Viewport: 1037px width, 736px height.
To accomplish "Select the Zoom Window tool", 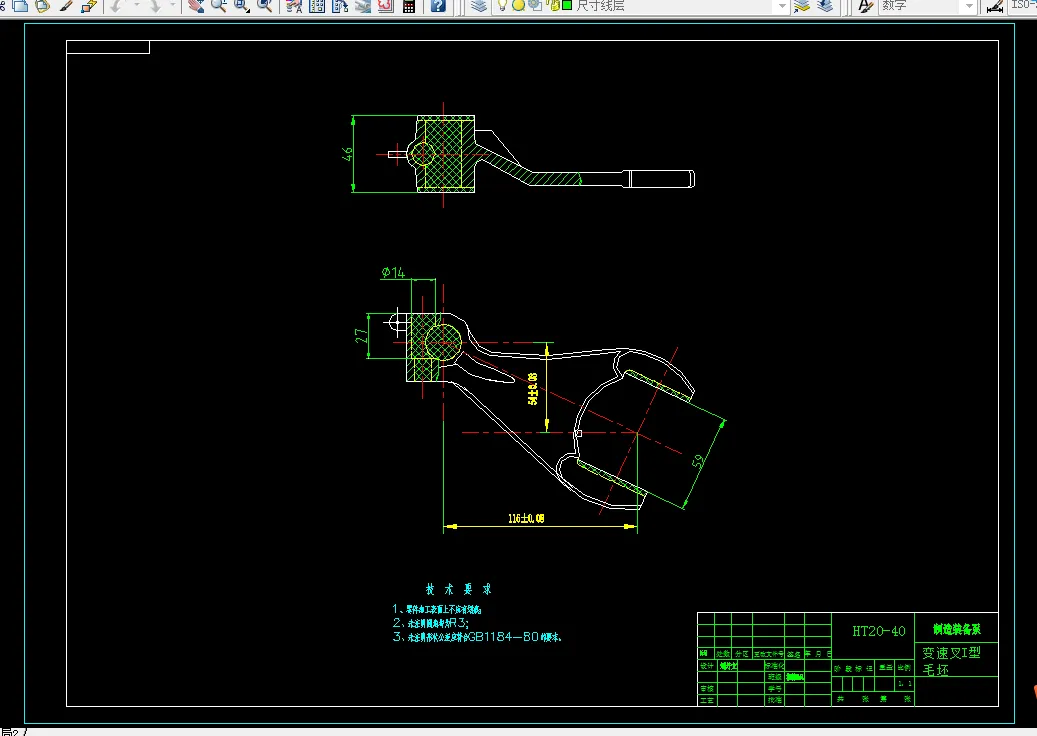I will tap(241, 6).
